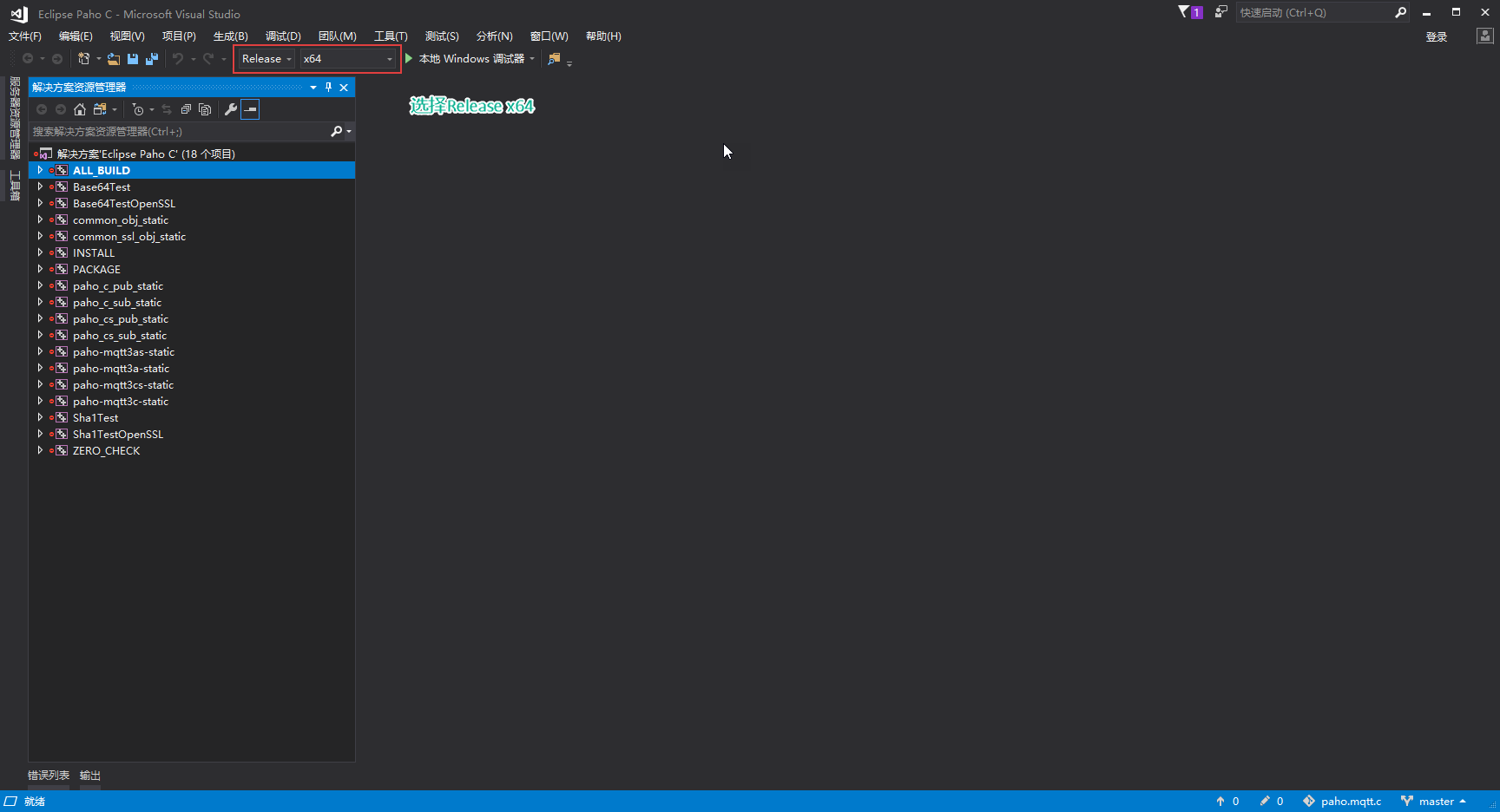The width and height of the screenshot is (1500, 812).
Task: Select the Sha1TestOpenSSL project
Action: click(x=118, y=435)
